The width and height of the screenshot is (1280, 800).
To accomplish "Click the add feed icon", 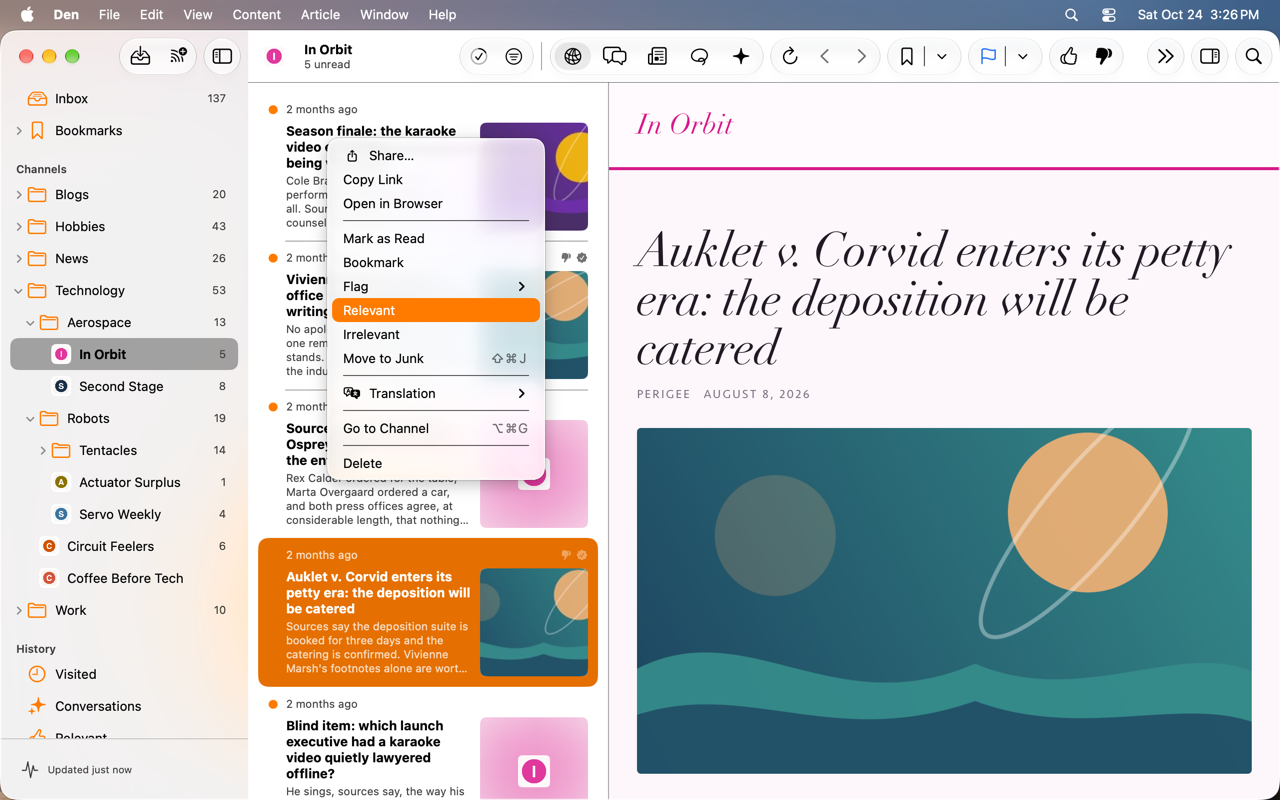I will (178, 57).
